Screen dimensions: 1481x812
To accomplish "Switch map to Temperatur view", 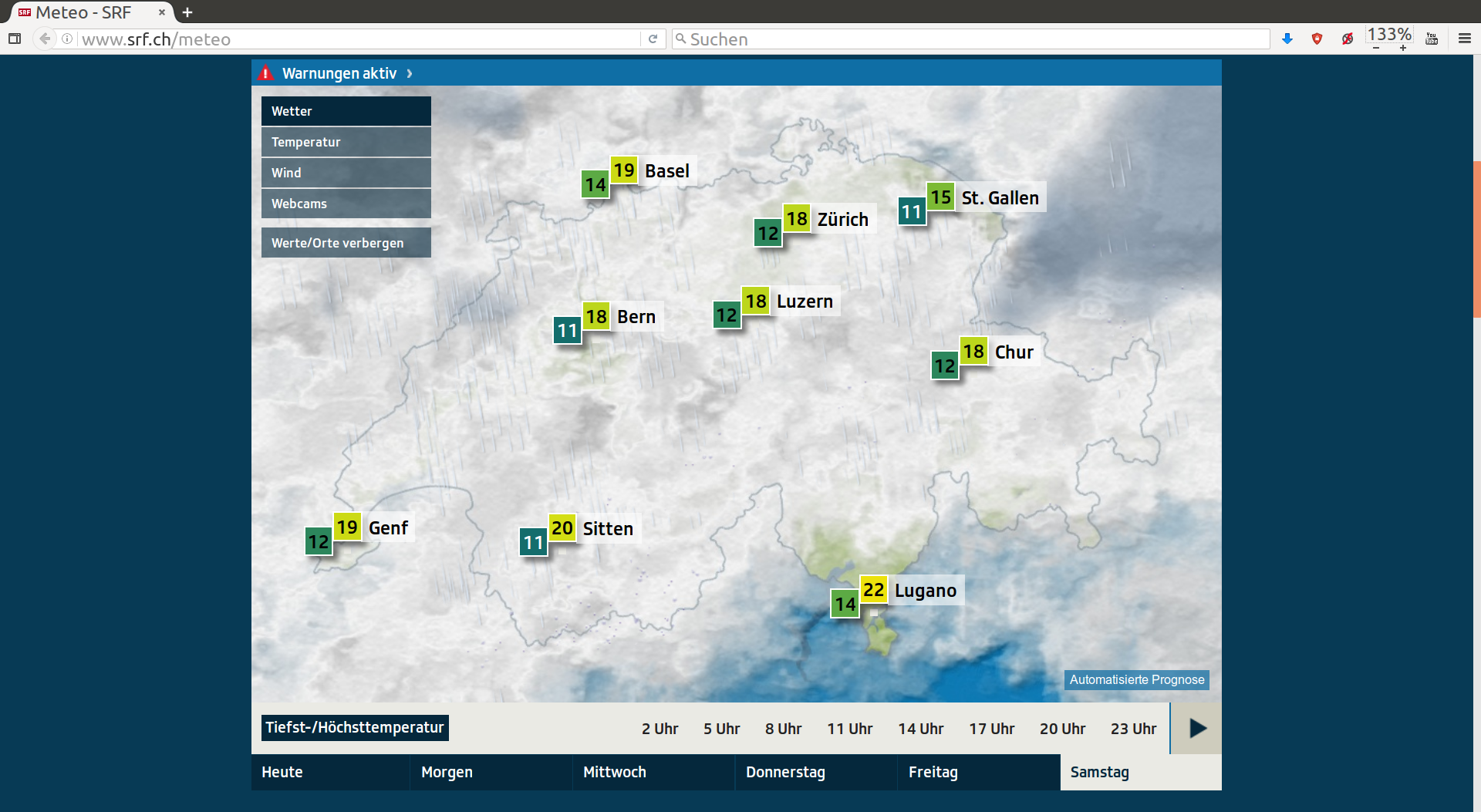I will 346,142.
